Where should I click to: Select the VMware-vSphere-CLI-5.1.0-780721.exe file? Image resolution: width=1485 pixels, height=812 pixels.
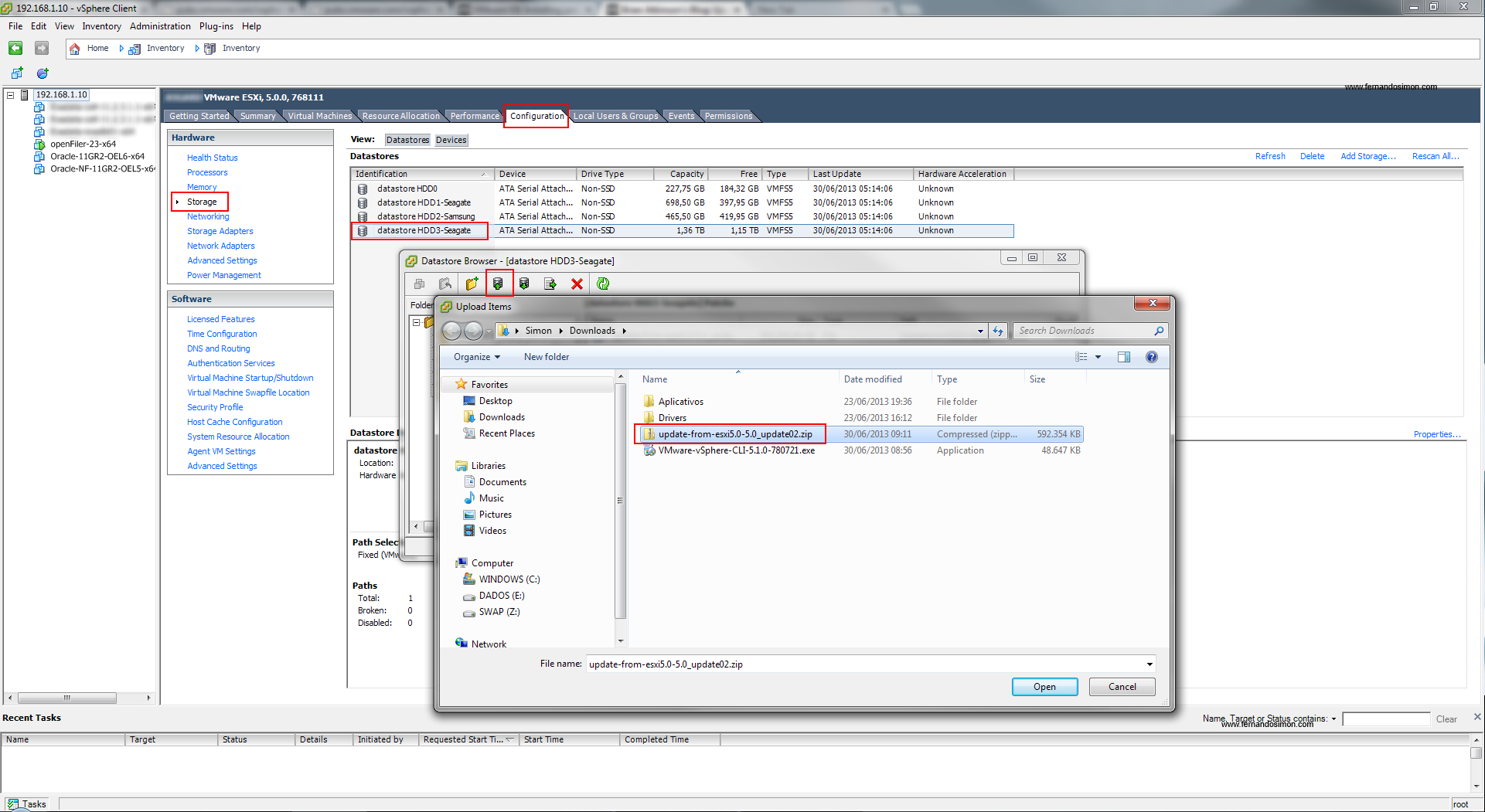(x=736, y=450)
